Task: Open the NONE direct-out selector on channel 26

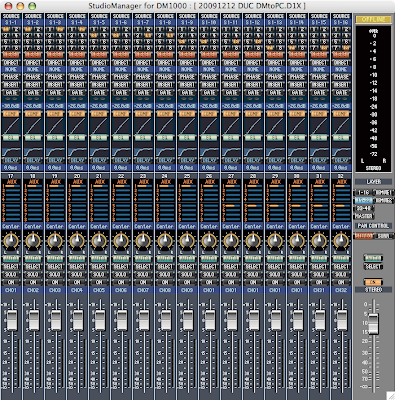Action: (x=209, y=69)
